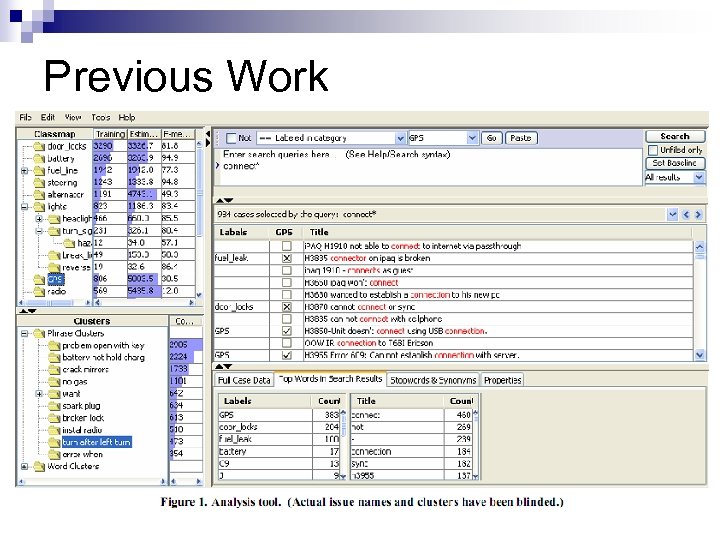720x540 pixels.
Task: Collapse the search query pane splitter arrows
Action: coord(225,200)
